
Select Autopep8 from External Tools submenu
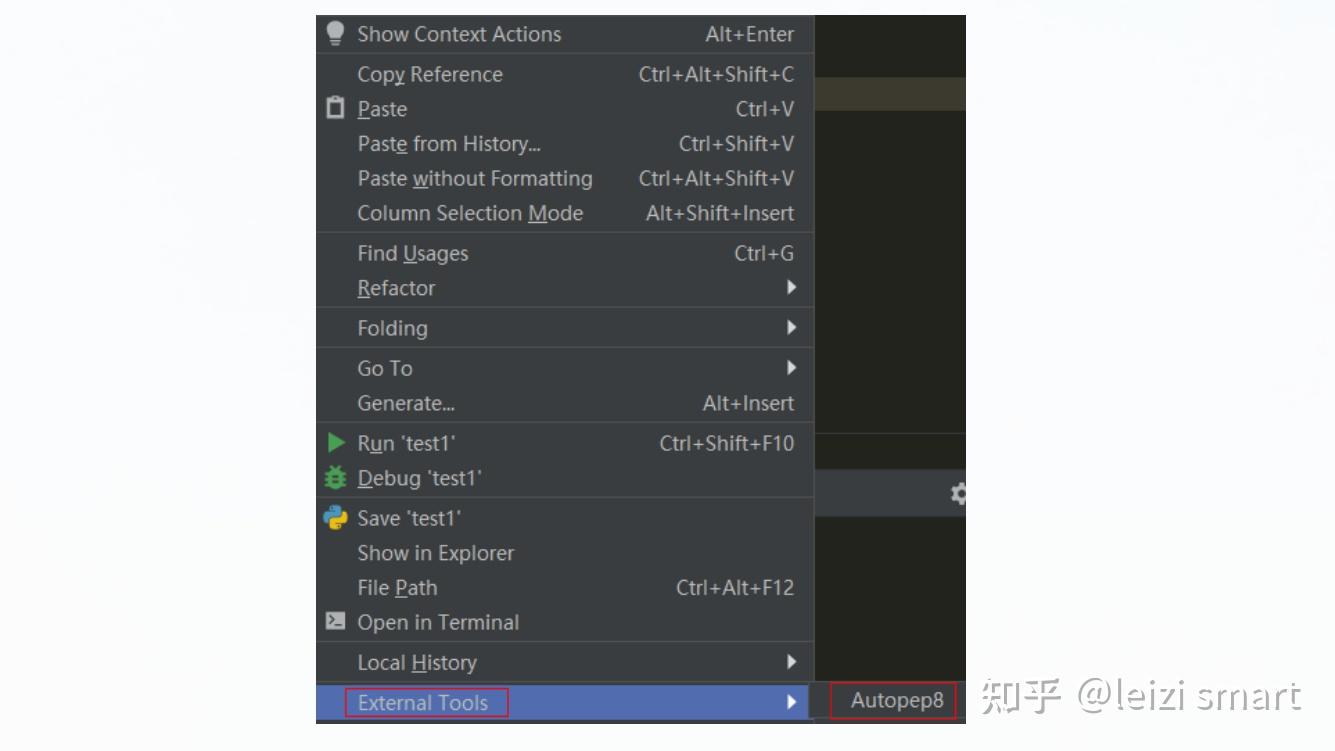tap(896, 700)
